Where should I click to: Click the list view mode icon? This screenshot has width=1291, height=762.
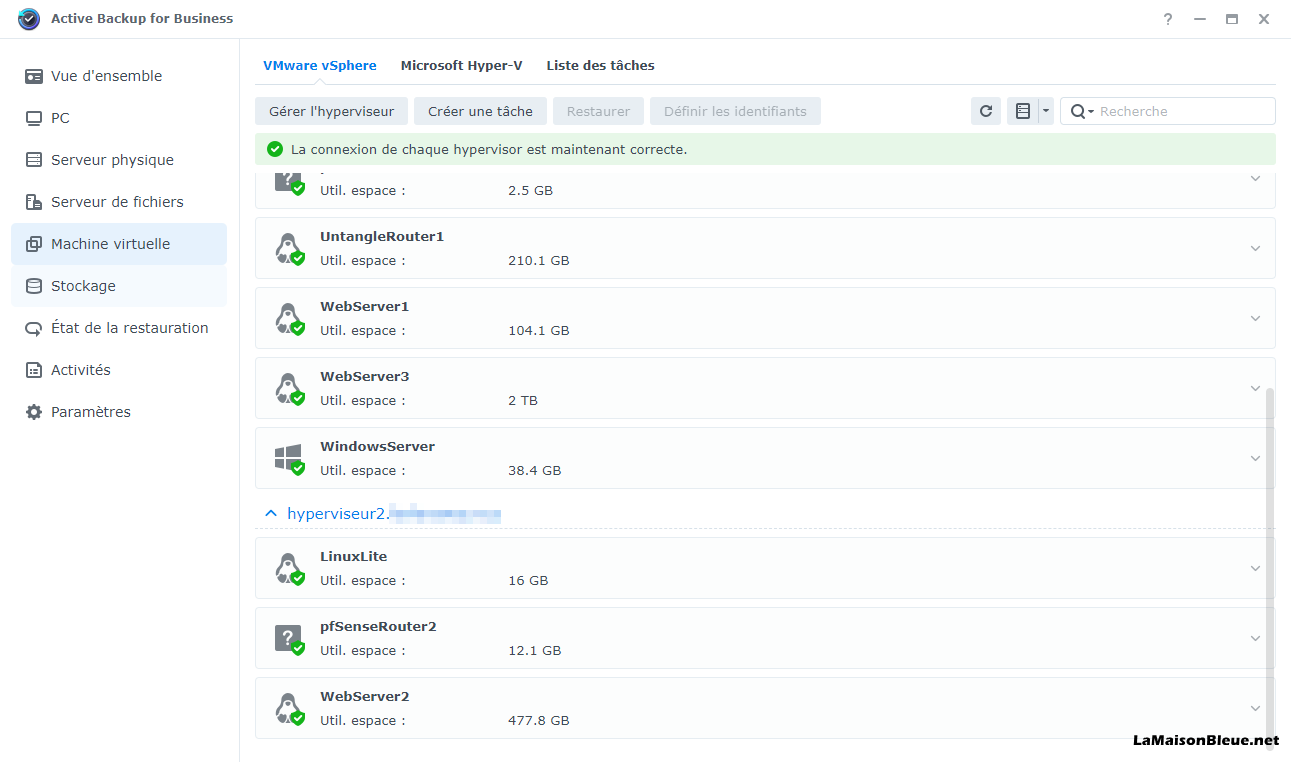pyautogui.click(x=1022, y=111)
